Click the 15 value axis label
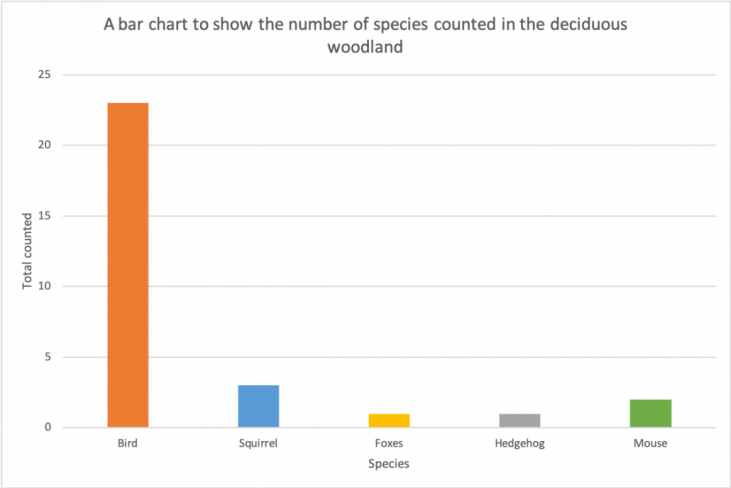 pos(44,216)
